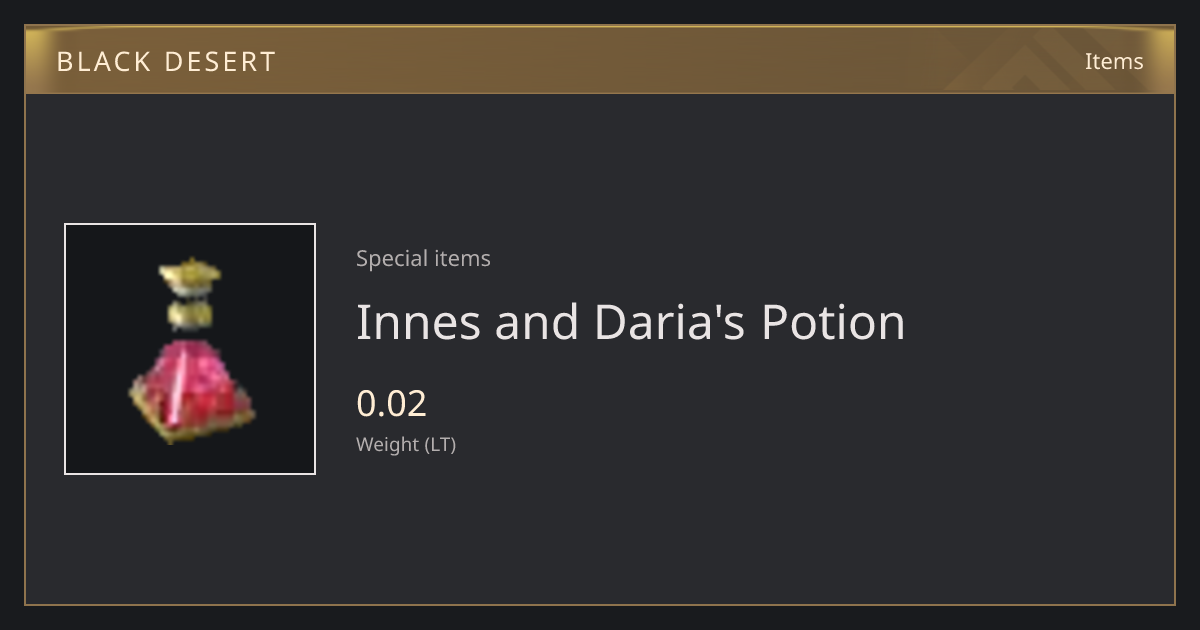Click the red potion bottle icon

190,350
